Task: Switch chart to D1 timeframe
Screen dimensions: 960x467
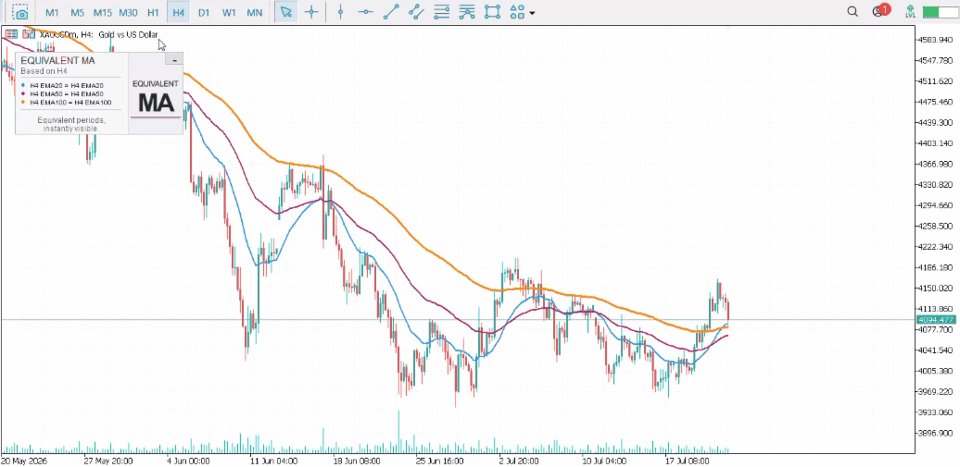Action: 204,12
